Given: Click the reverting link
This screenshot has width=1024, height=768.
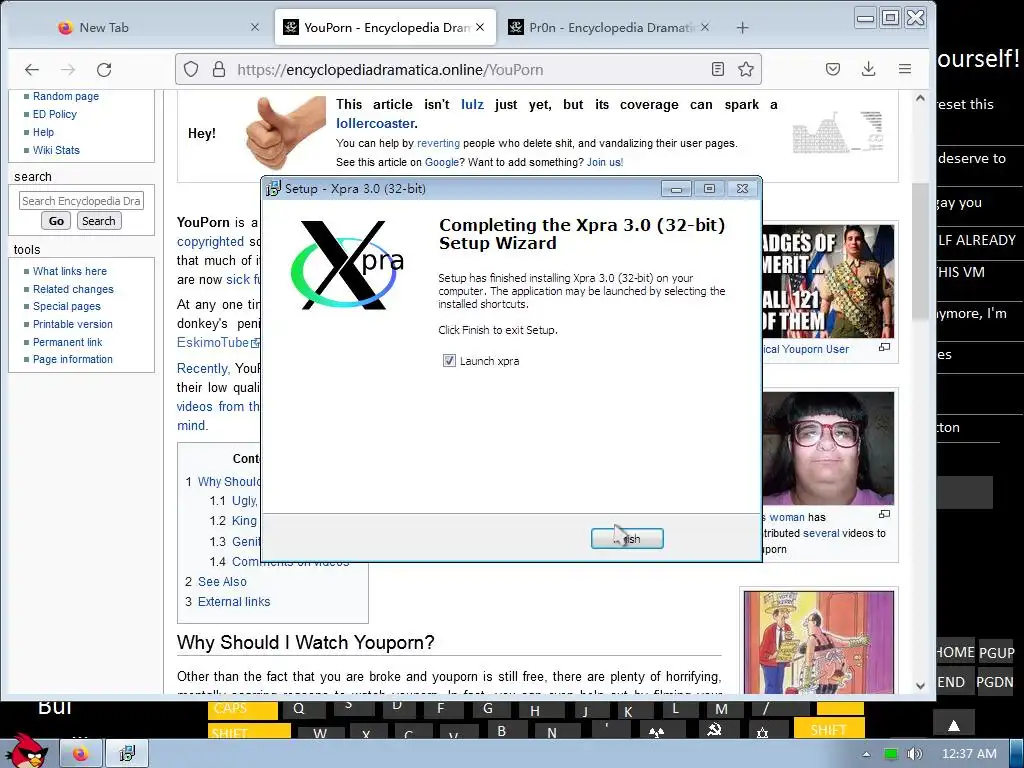Looking at the screenshot, I should 438,143.
